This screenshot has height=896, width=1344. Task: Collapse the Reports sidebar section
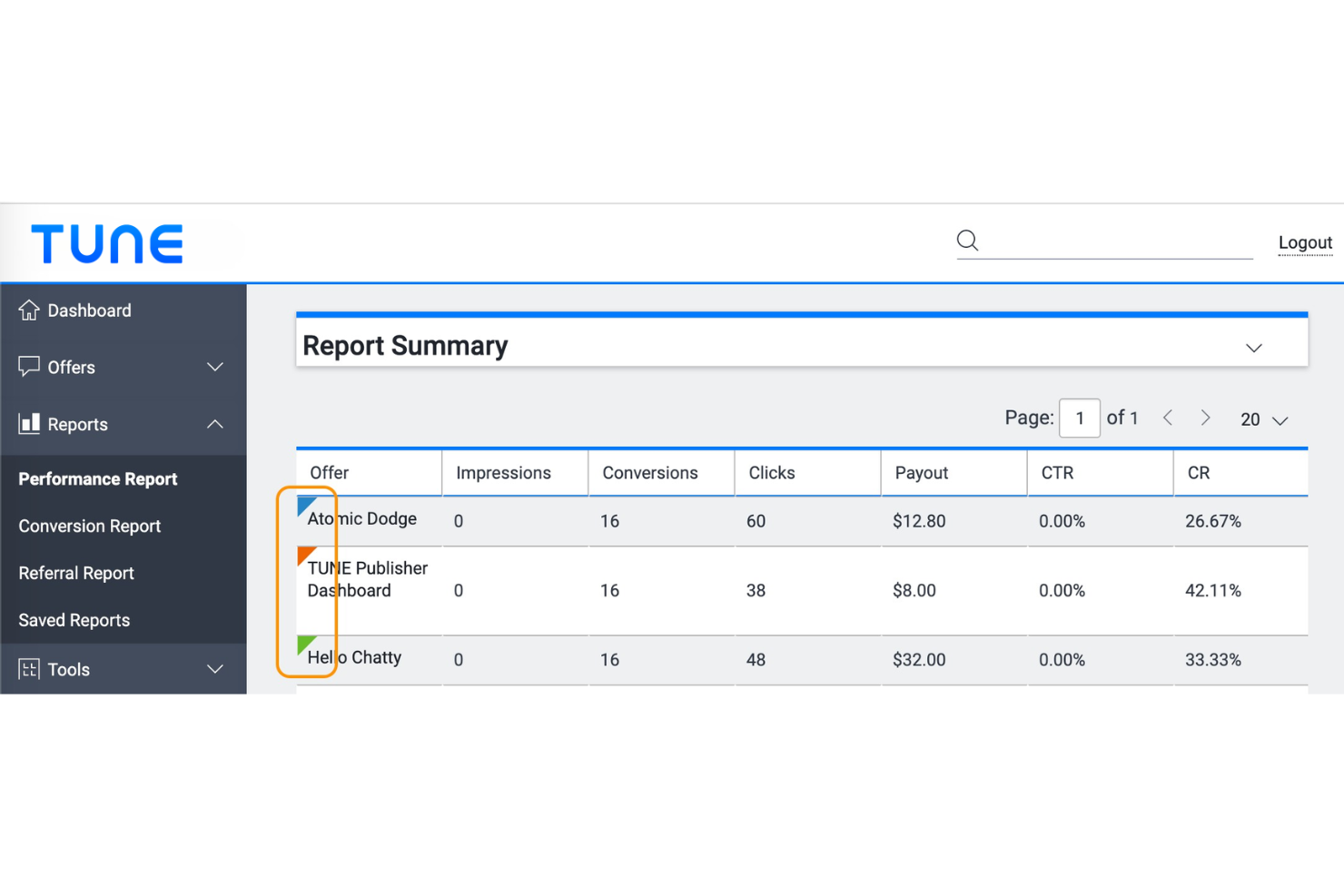point(215,423)
